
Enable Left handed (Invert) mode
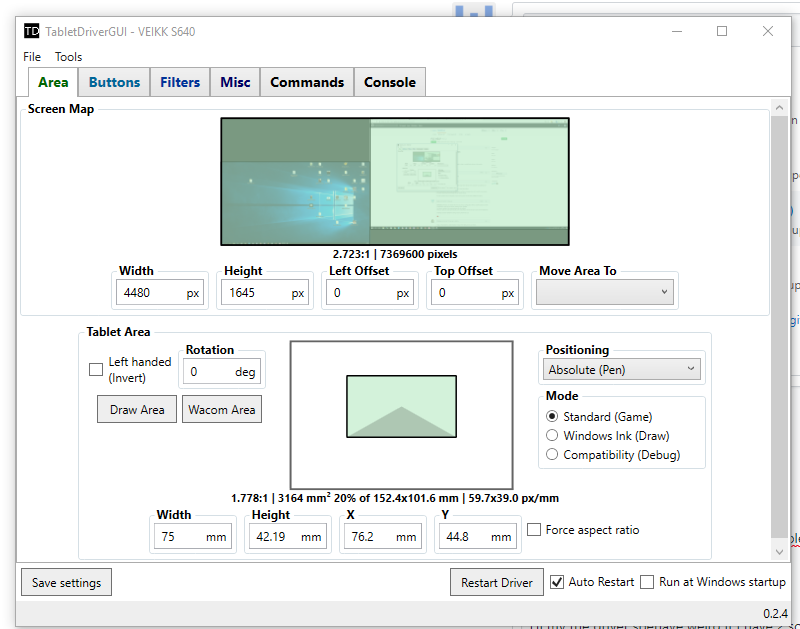(x=95, y=369)
